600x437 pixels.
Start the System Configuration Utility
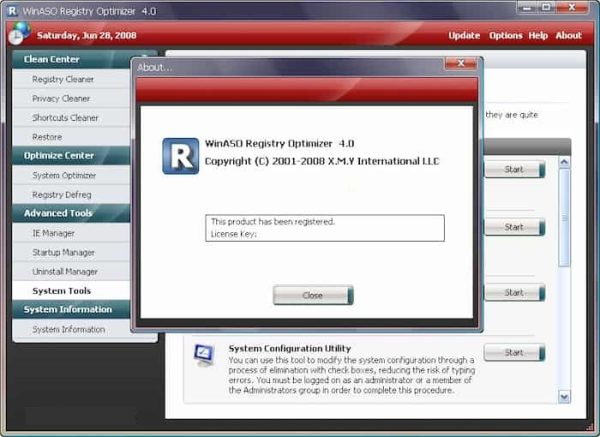[x=514, y=352]
